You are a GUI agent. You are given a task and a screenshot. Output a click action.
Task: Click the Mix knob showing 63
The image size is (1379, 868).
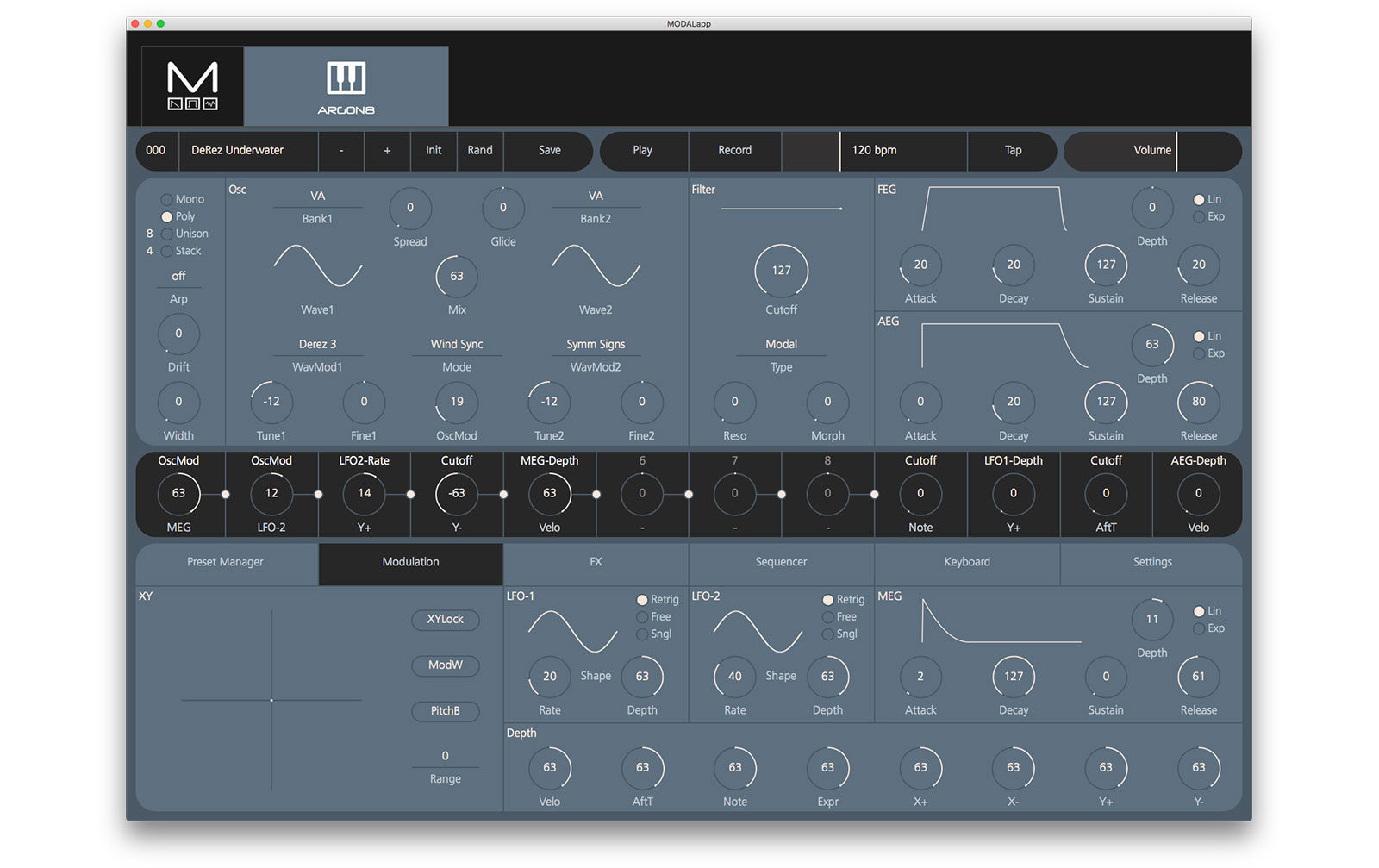[457, 276]
